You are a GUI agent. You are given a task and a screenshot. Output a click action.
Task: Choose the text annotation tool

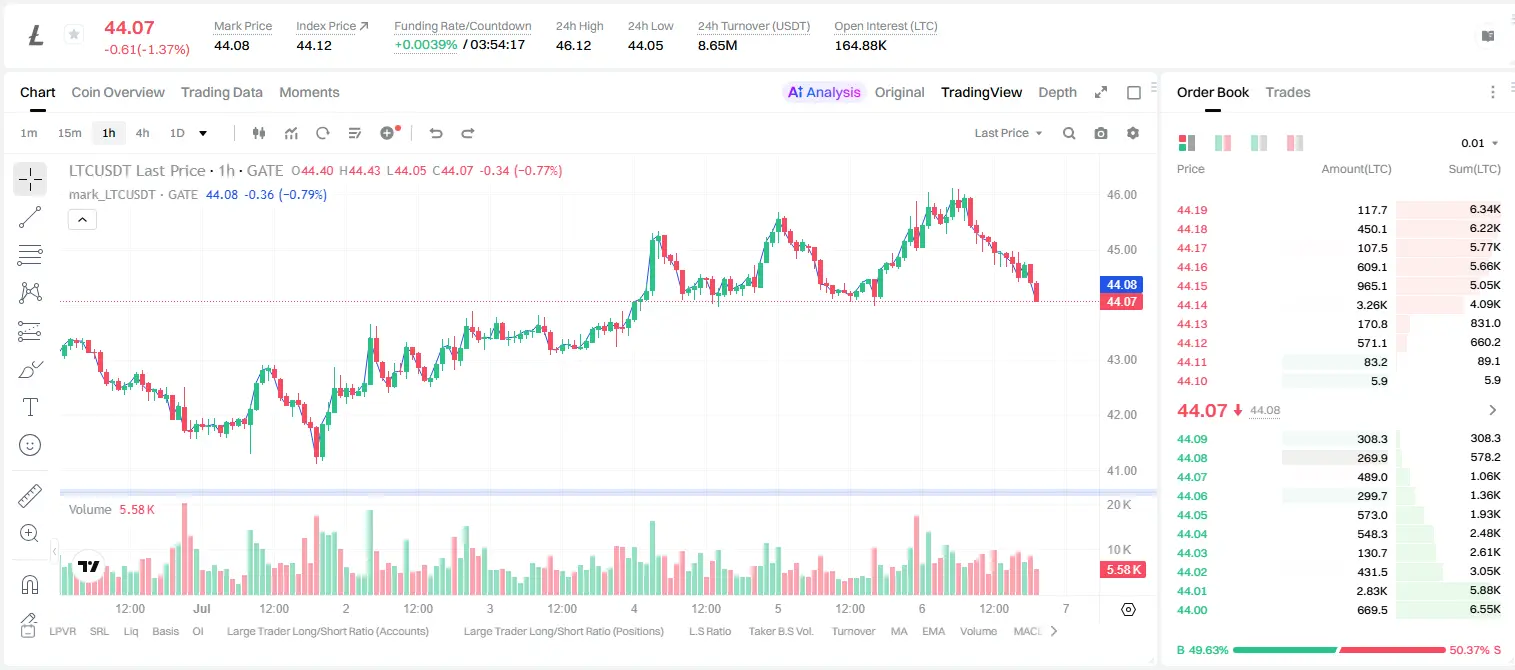click(x=30, y=407)
